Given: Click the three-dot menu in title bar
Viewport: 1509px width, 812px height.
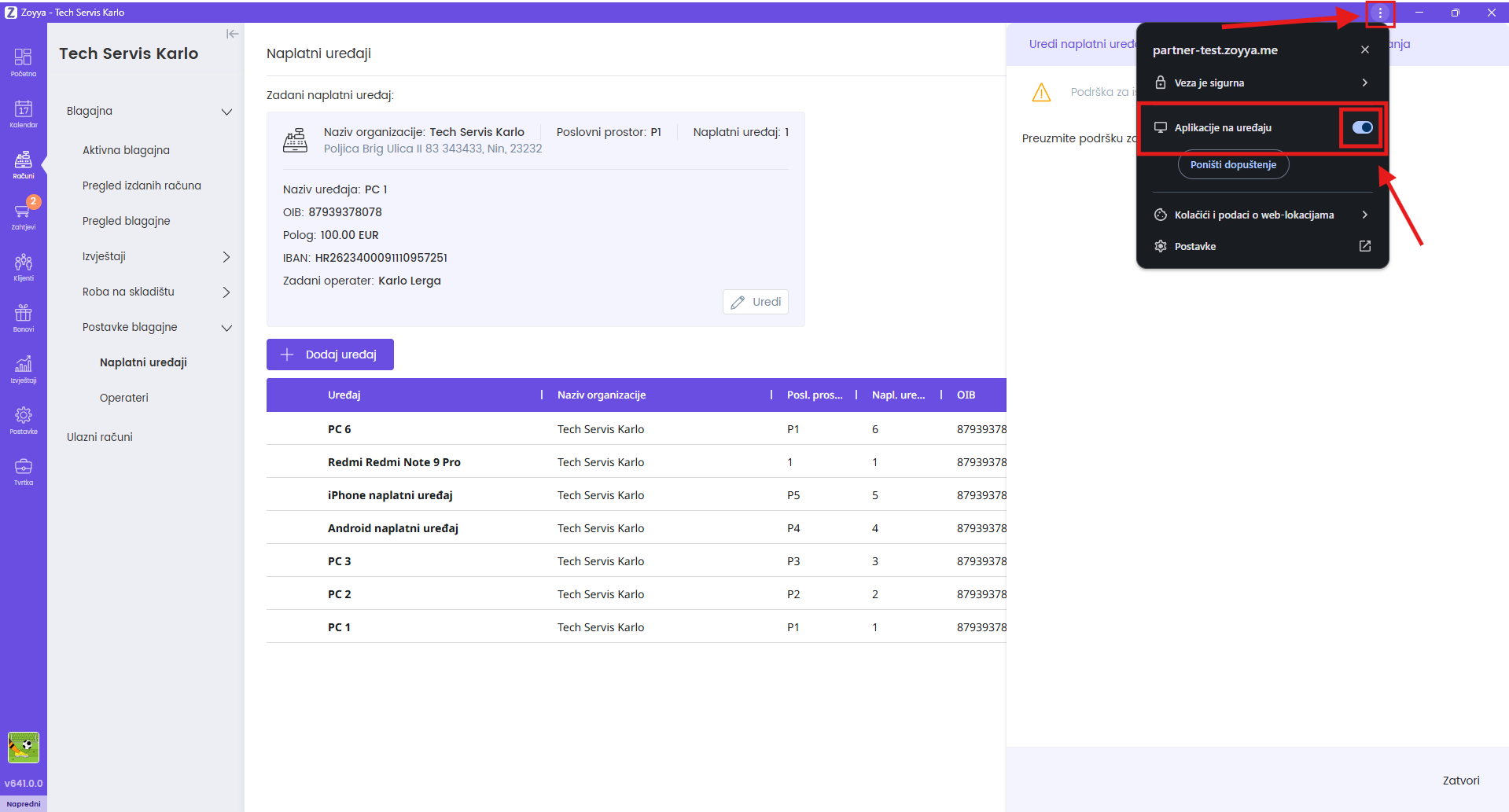Looking at the screenshot, I should click(1380, 13).
